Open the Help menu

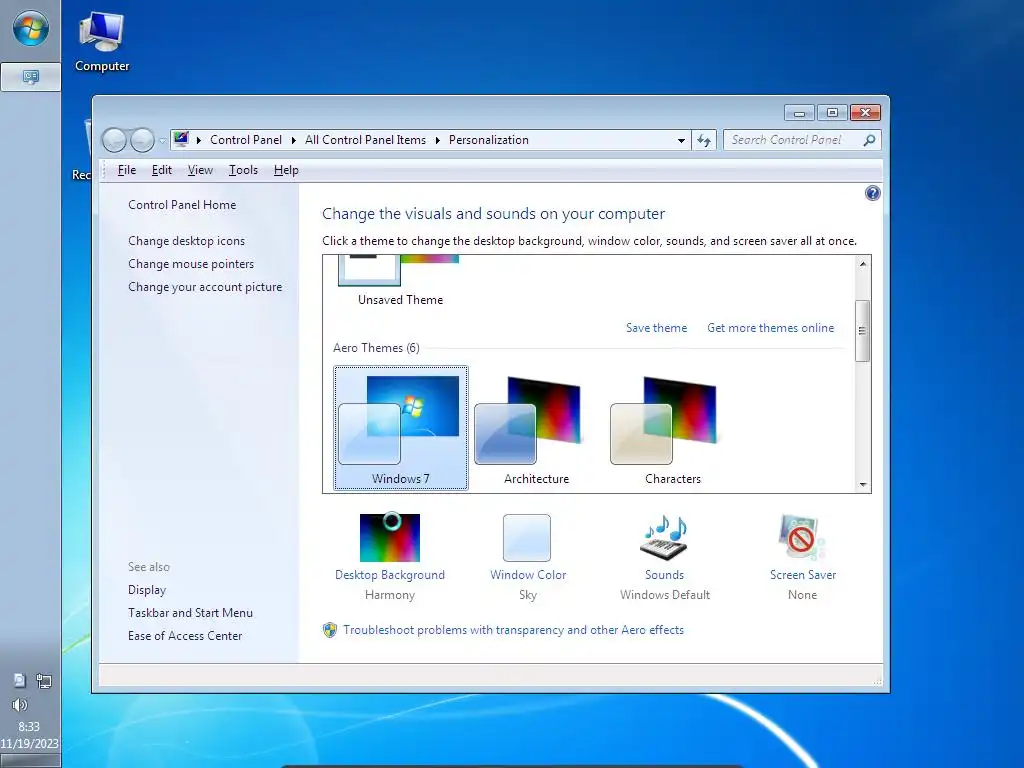[x=286, y=170]
